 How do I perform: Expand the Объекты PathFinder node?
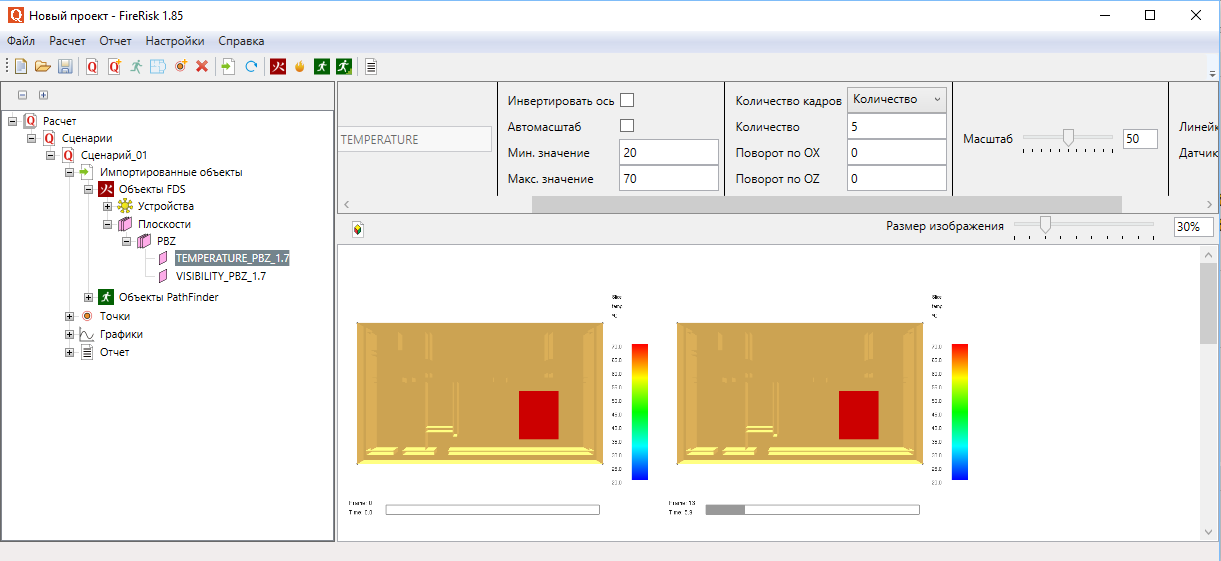tap(88, 297)
